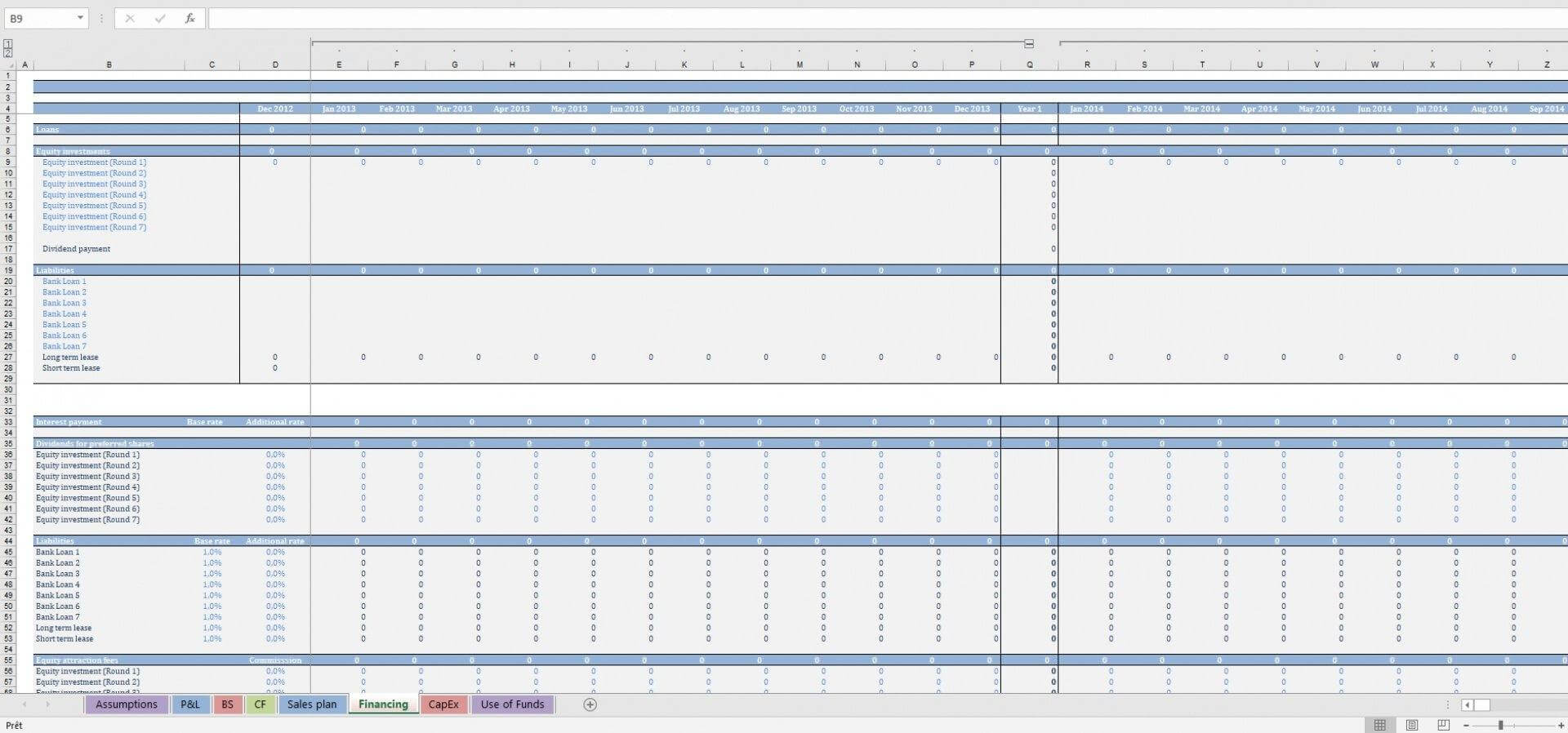Click the 'Dec 2012' column heading

coord(275,109)
